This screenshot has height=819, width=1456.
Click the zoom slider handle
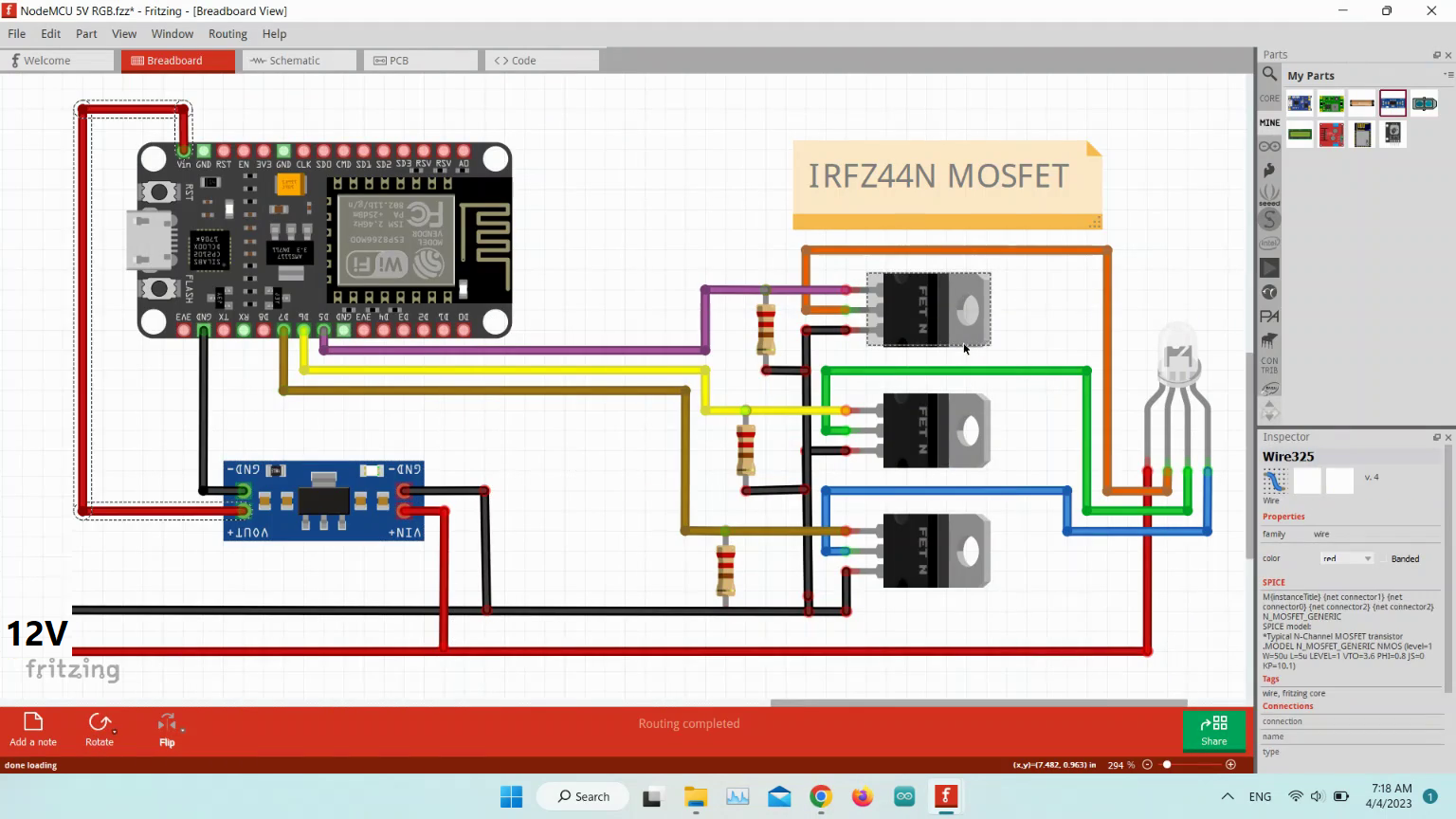click(1167, 765)
